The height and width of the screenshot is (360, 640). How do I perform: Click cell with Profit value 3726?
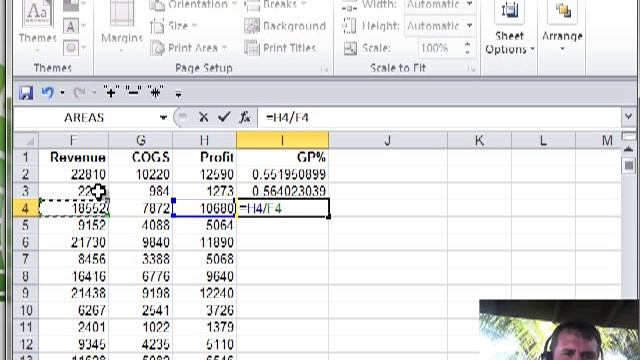click(x=204, y=310)
